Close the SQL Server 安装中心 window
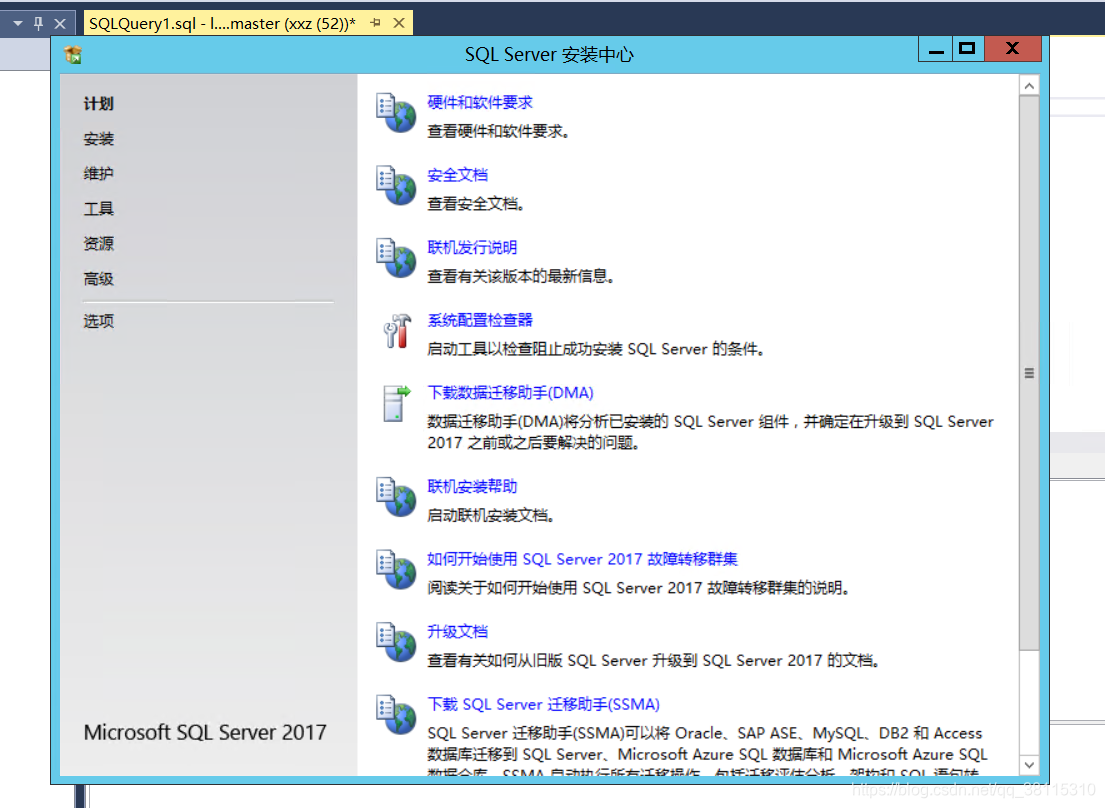 click(1013, 49)
